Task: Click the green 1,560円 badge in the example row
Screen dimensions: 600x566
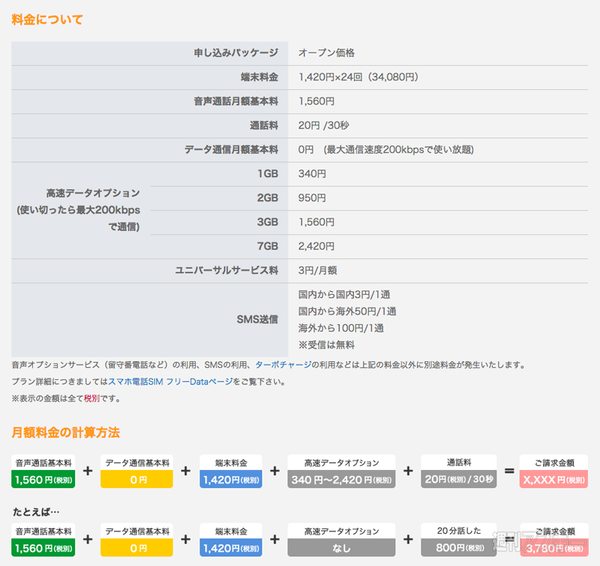Action: coord(43,548)
